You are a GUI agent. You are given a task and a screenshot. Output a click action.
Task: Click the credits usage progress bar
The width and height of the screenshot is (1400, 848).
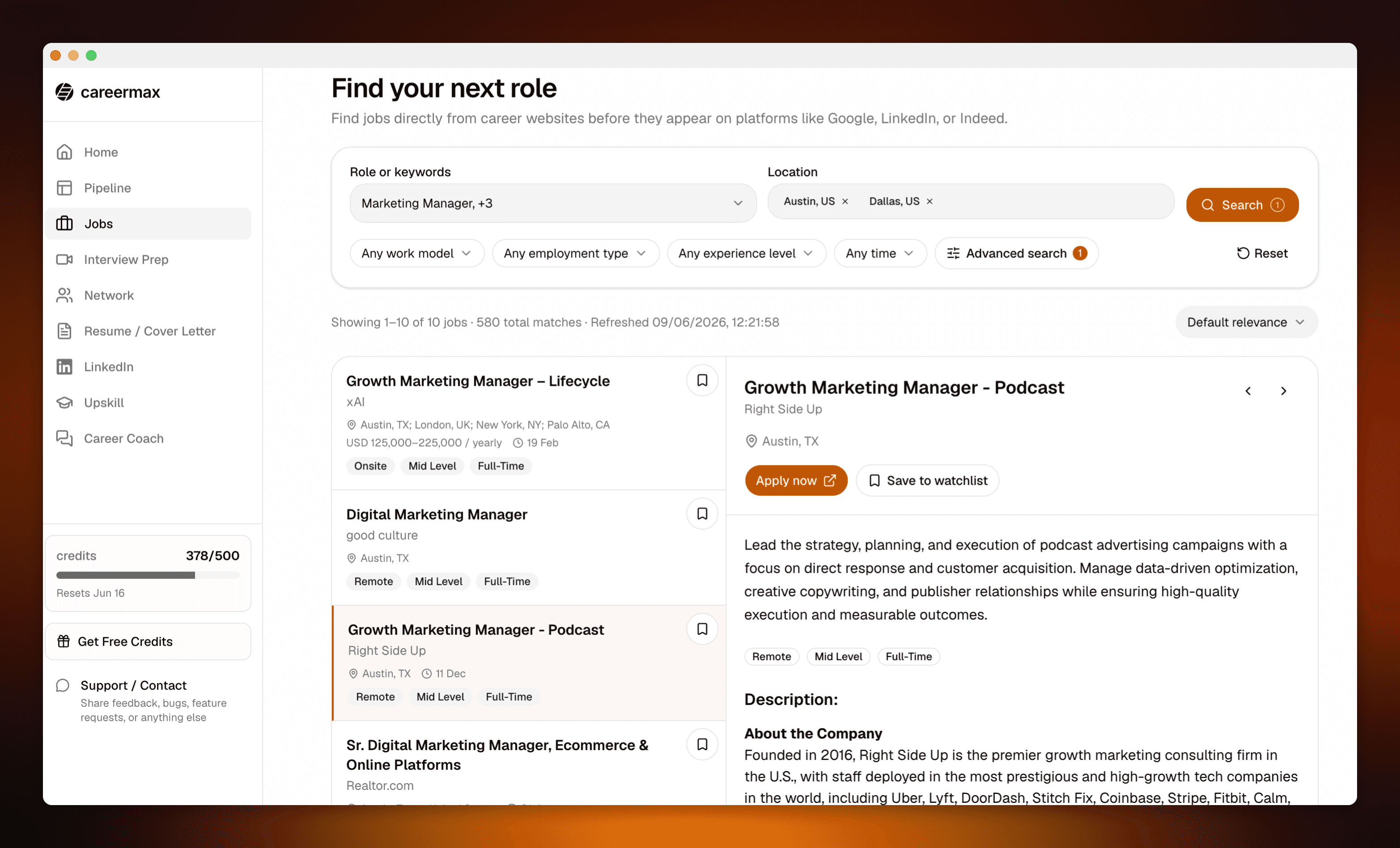pyautogui.click(x=148, y=575)
